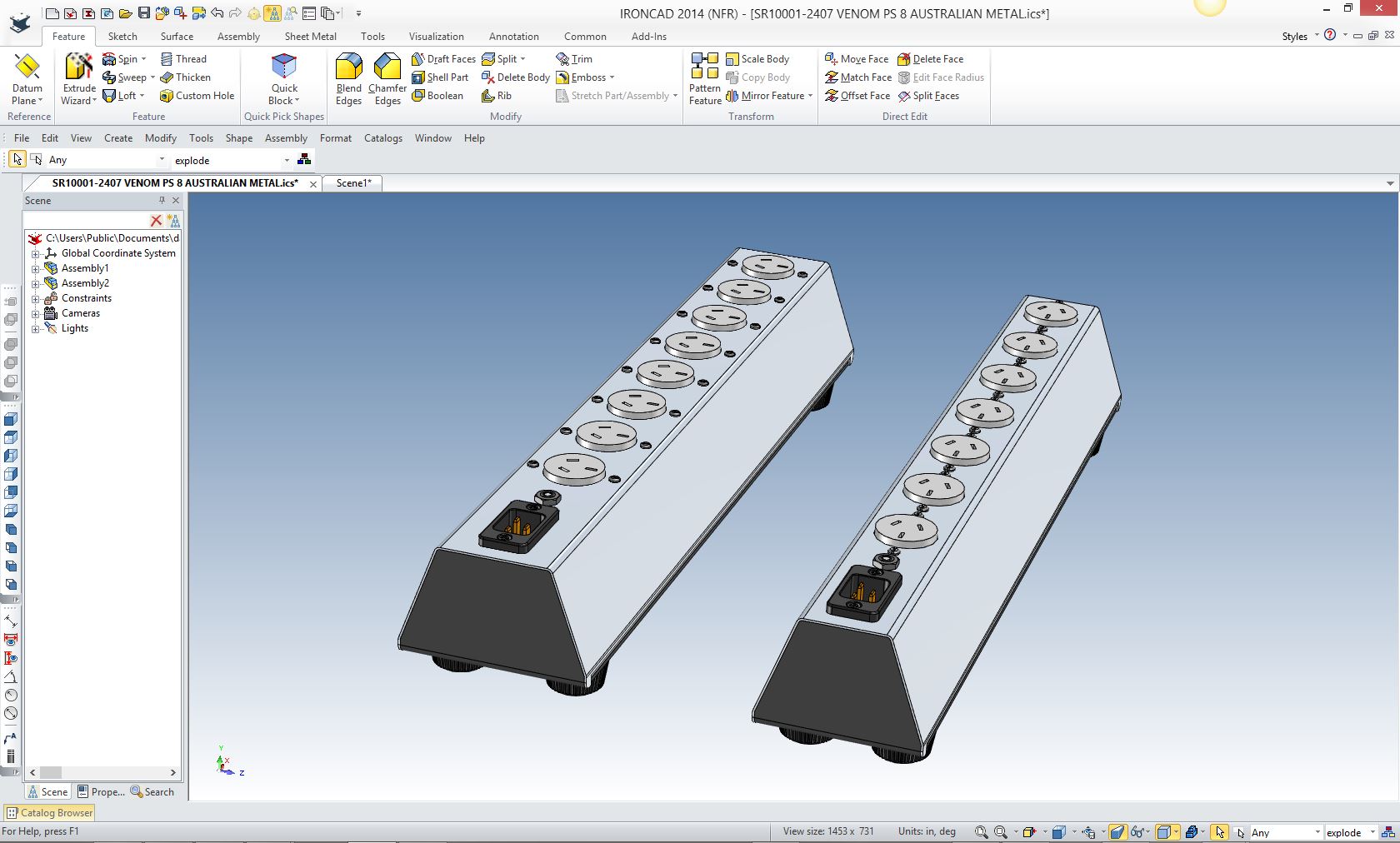The image size is (1400, 843).
Task: Open the Quick Block dropdown
Action: pyautogui.click(x=284, y=101)
